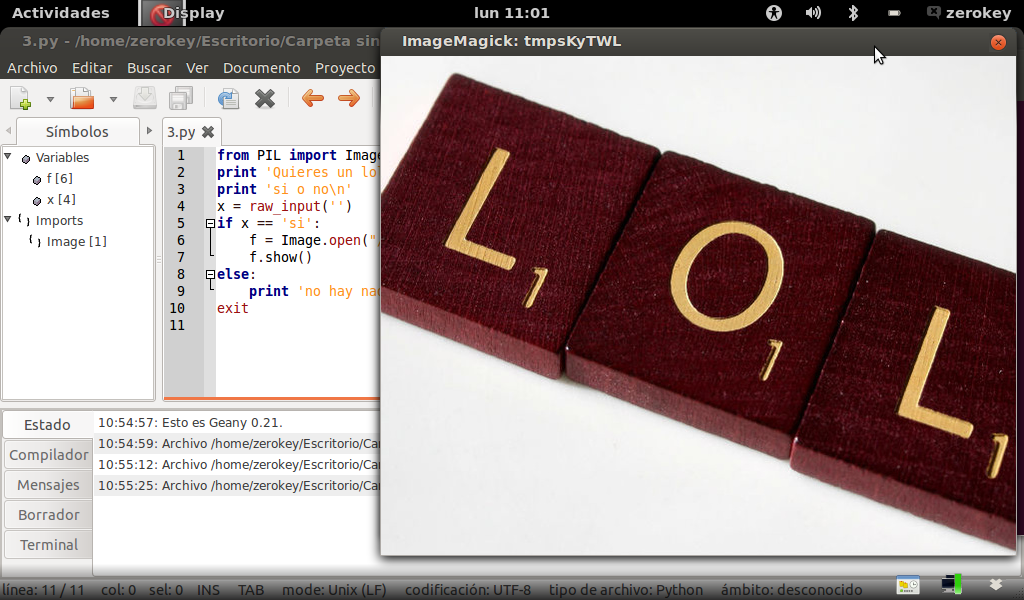Toggle overwrite mode via the INS indicator
Screen dimensions: 1024x600
click(207, 590)
